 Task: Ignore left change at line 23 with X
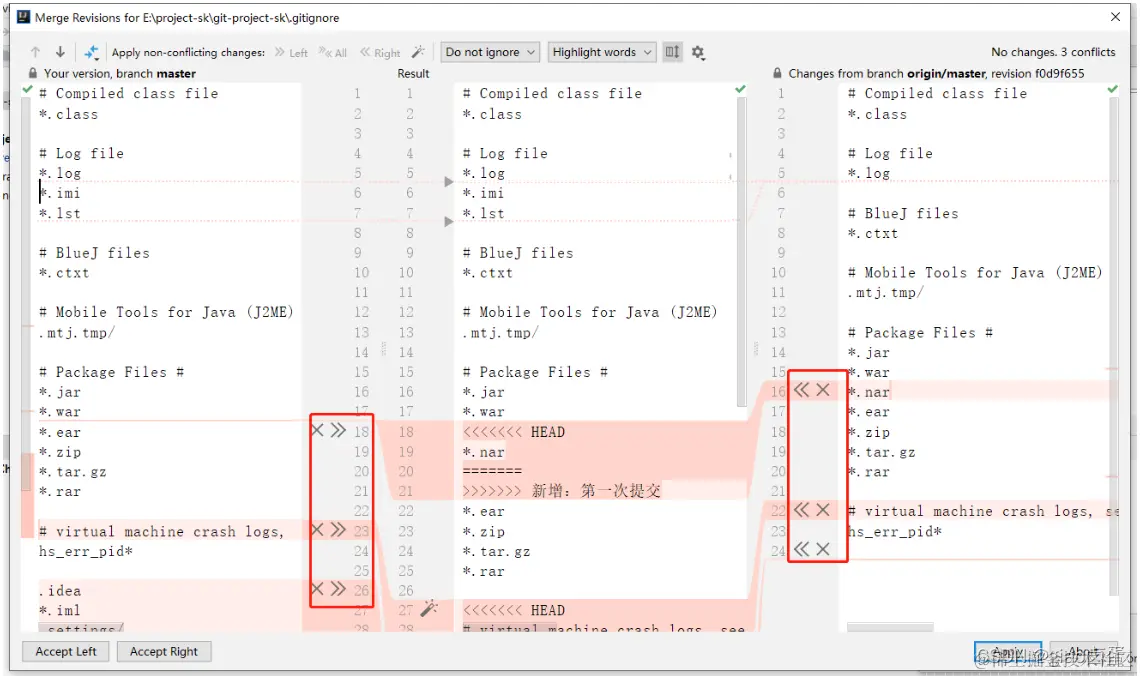pyautogui.click(x=317, y=529)
